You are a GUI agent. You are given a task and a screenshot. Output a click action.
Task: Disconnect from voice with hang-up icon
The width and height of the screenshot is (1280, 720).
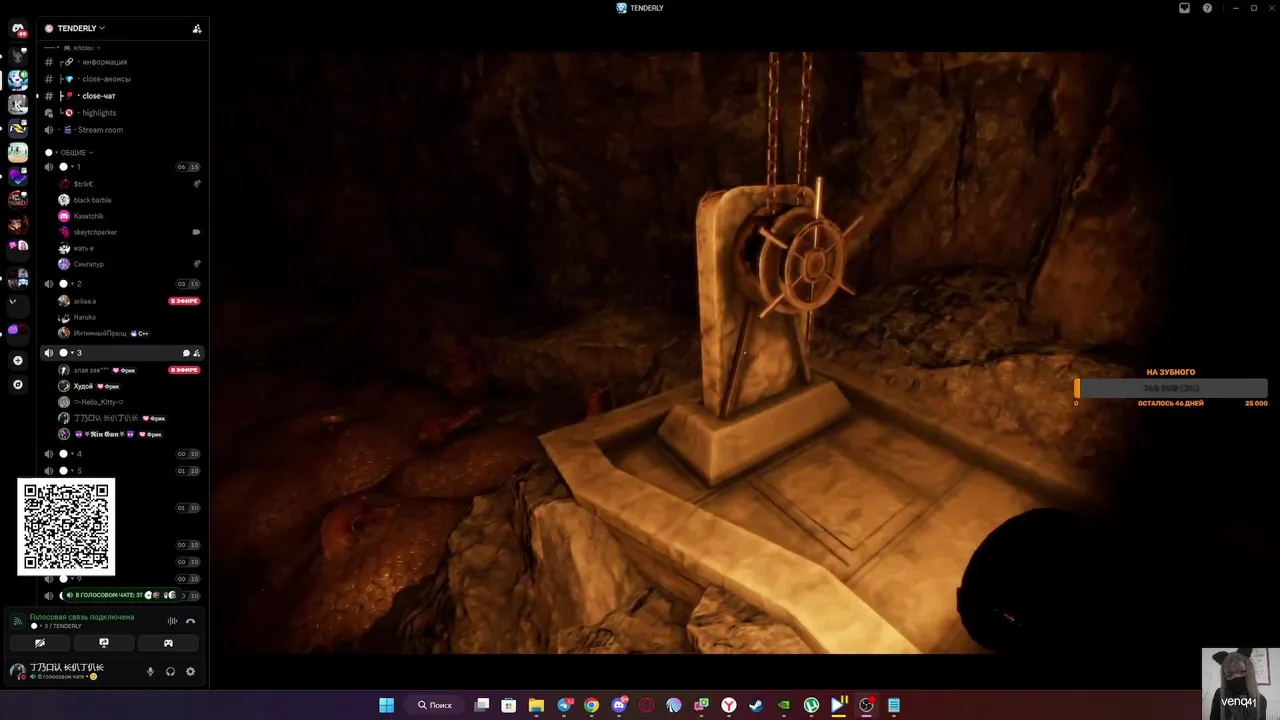[190, 621]
